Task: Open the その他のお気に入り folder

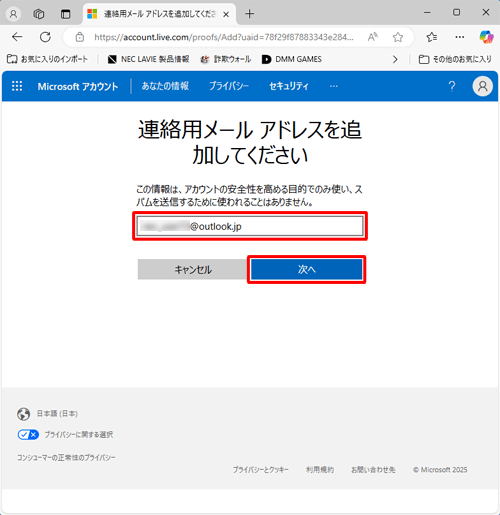Action: [x=455, y=59]
